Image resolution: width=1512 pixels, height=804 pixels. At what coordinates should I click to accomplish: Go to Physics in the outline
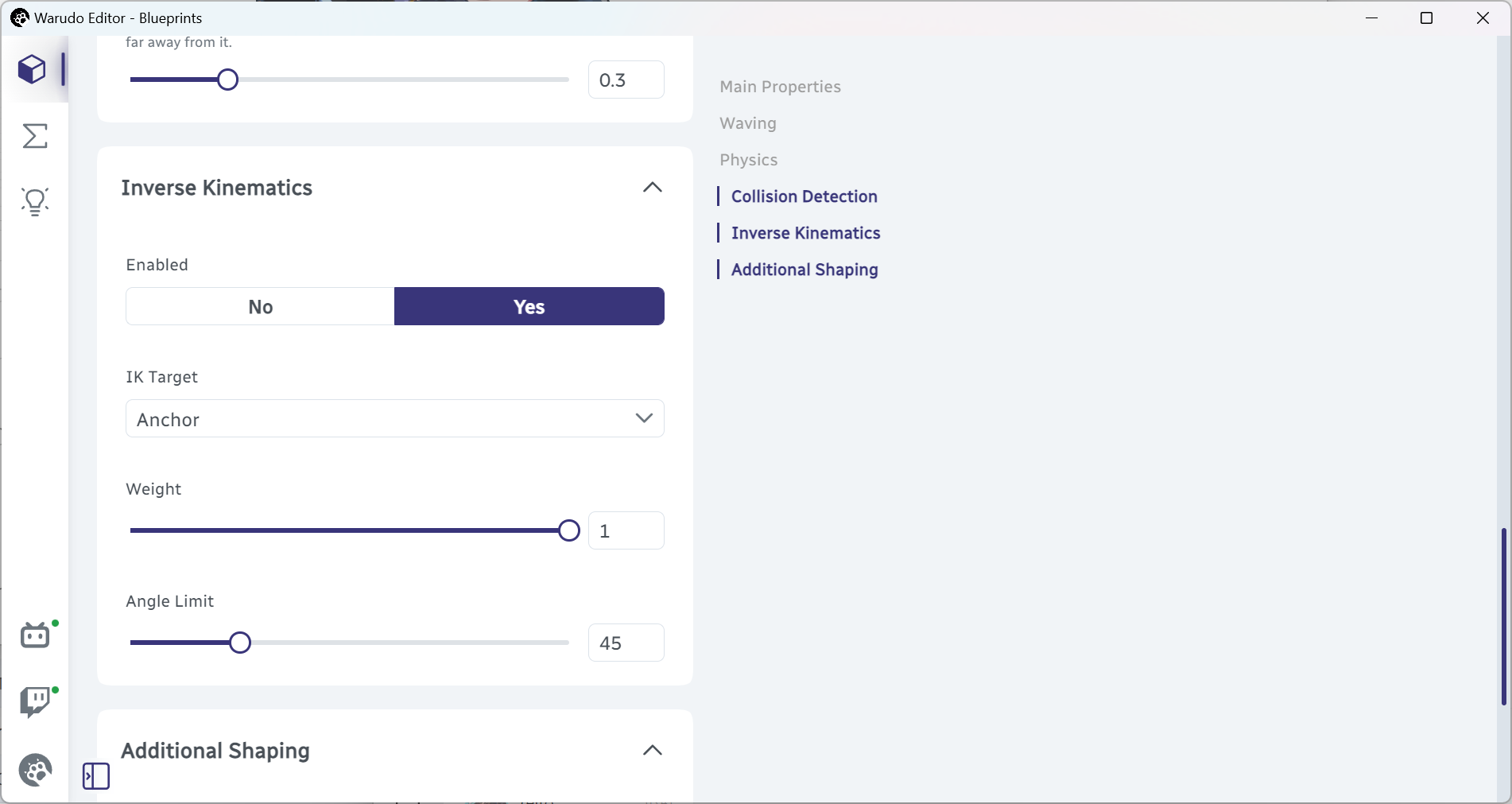[749, 160]
